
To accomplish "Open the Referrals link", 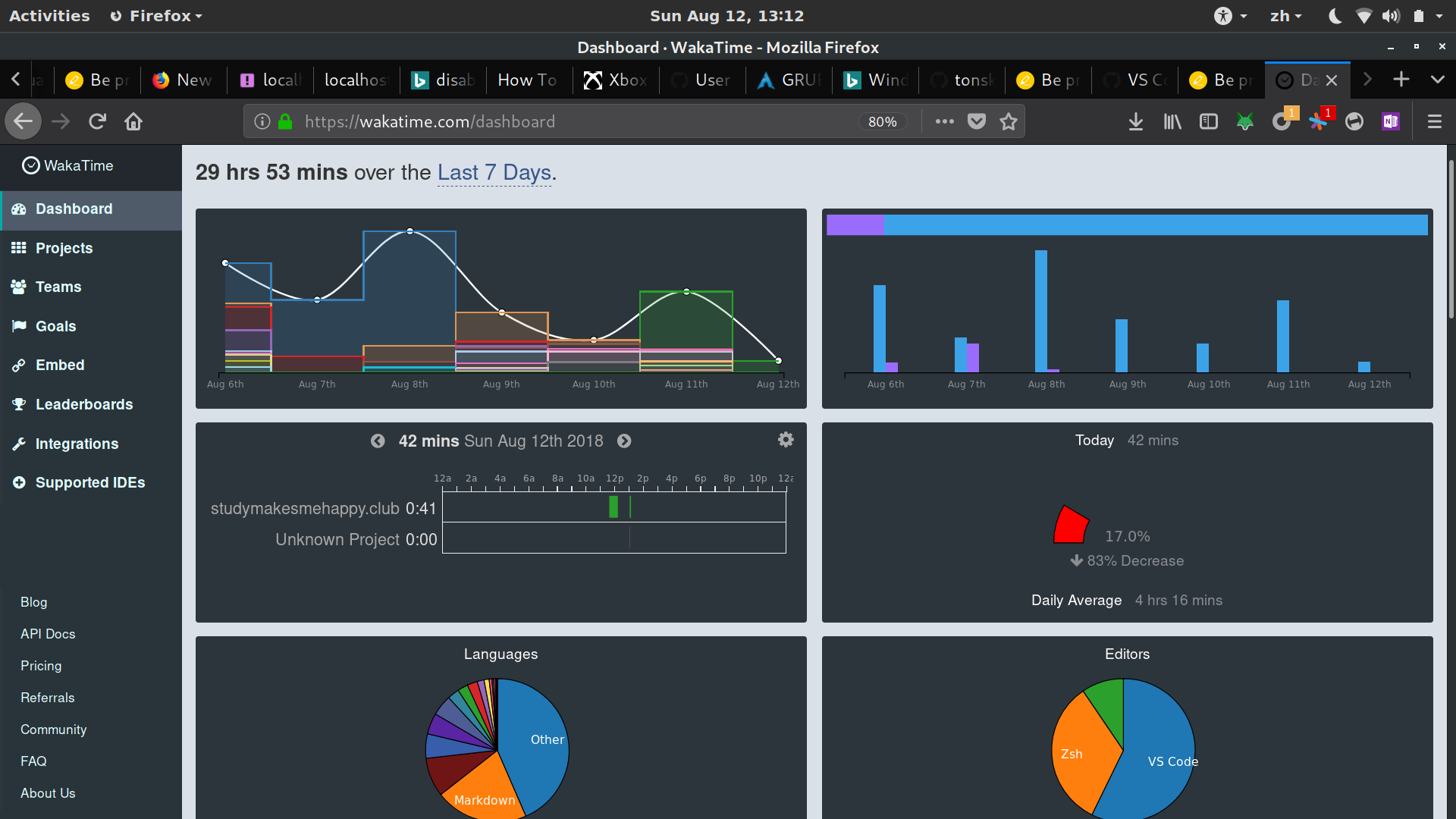I will pos(47,698).
